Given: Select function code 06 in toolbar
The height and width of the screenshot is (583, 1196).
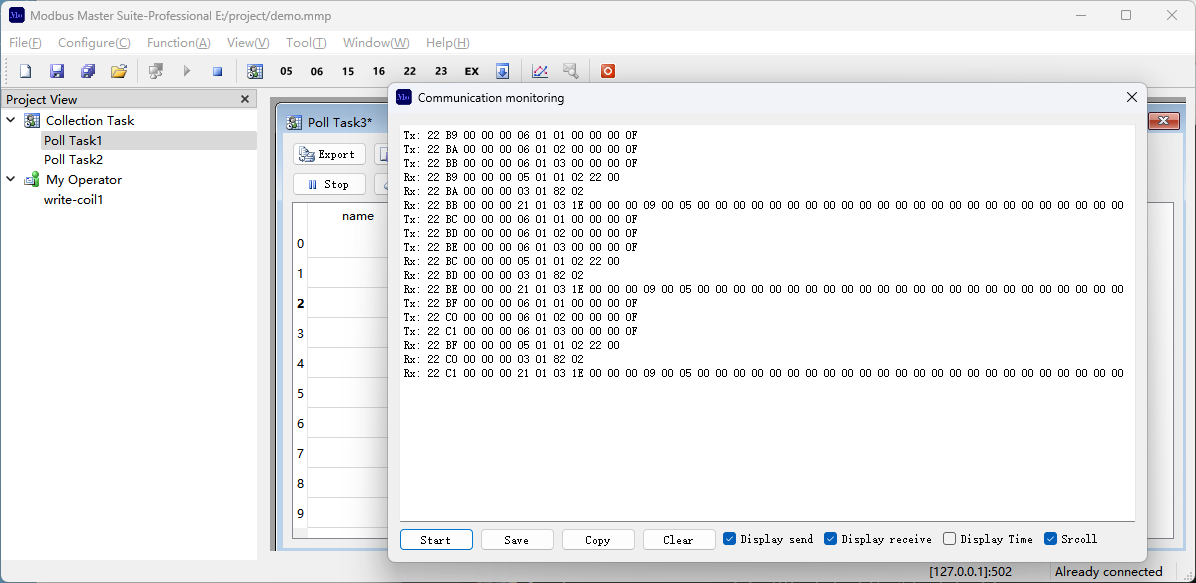Looking at the screenshot, I should 317,71.
